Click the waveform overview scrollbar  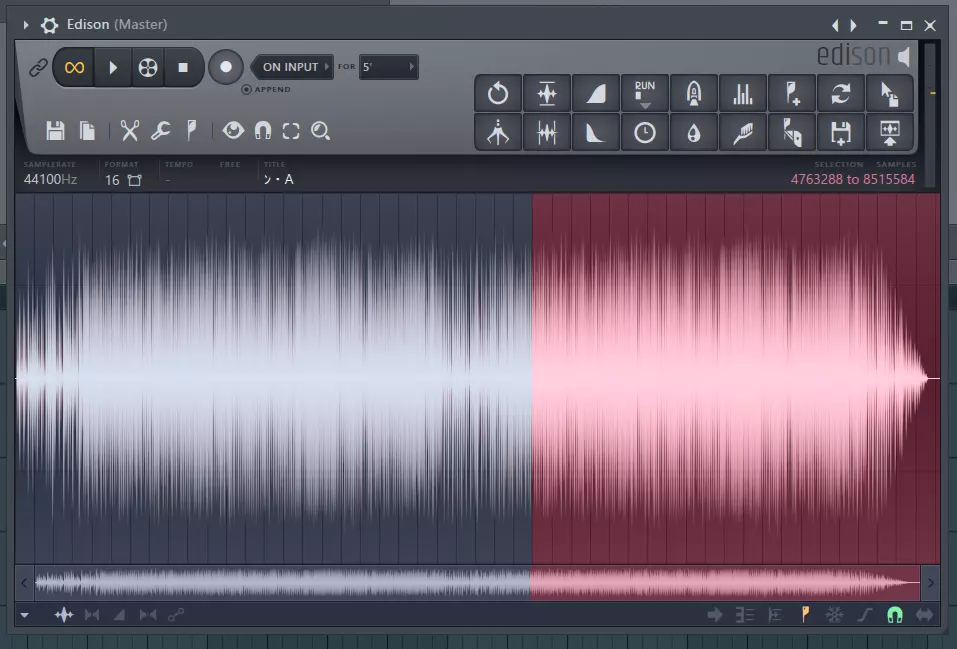point(477,582)
